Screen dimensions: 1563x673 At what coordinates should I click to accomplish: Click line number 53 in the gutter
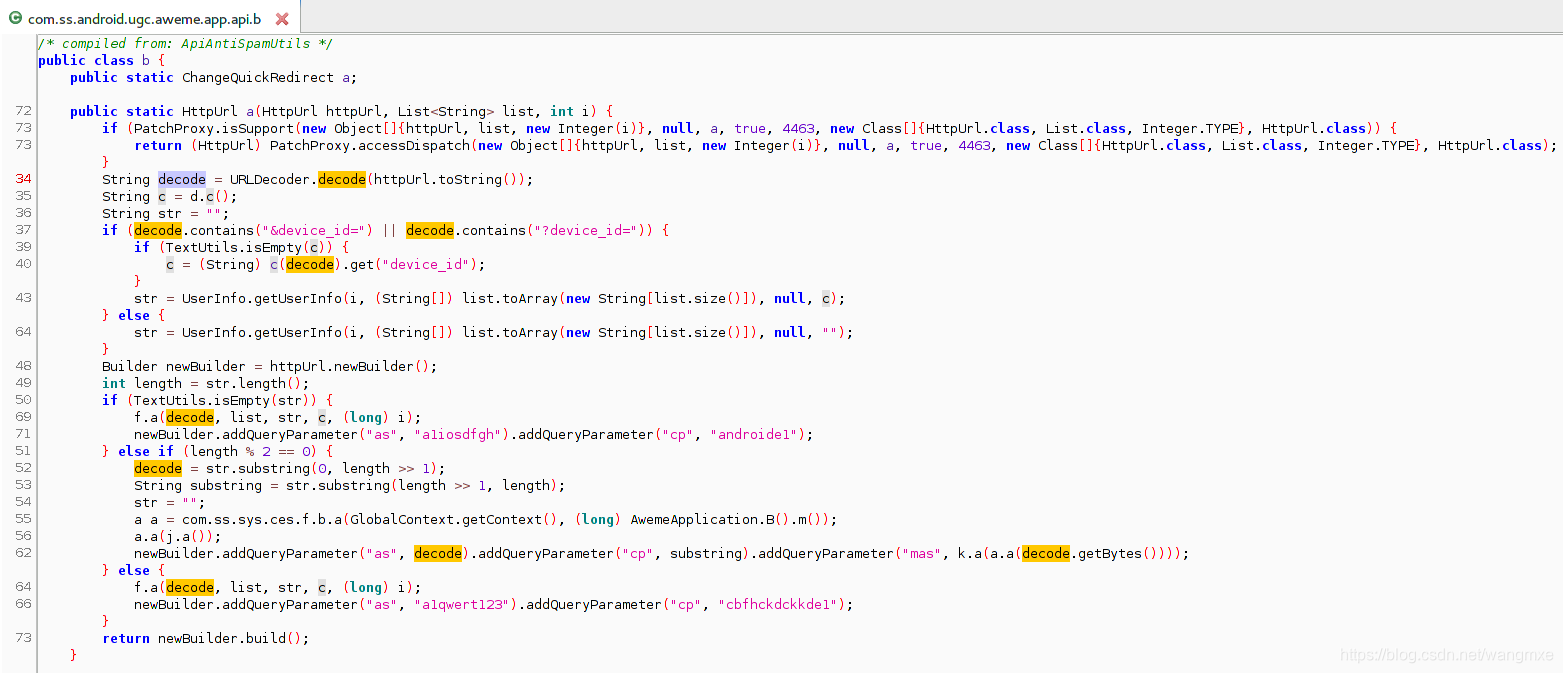(25, 485)
